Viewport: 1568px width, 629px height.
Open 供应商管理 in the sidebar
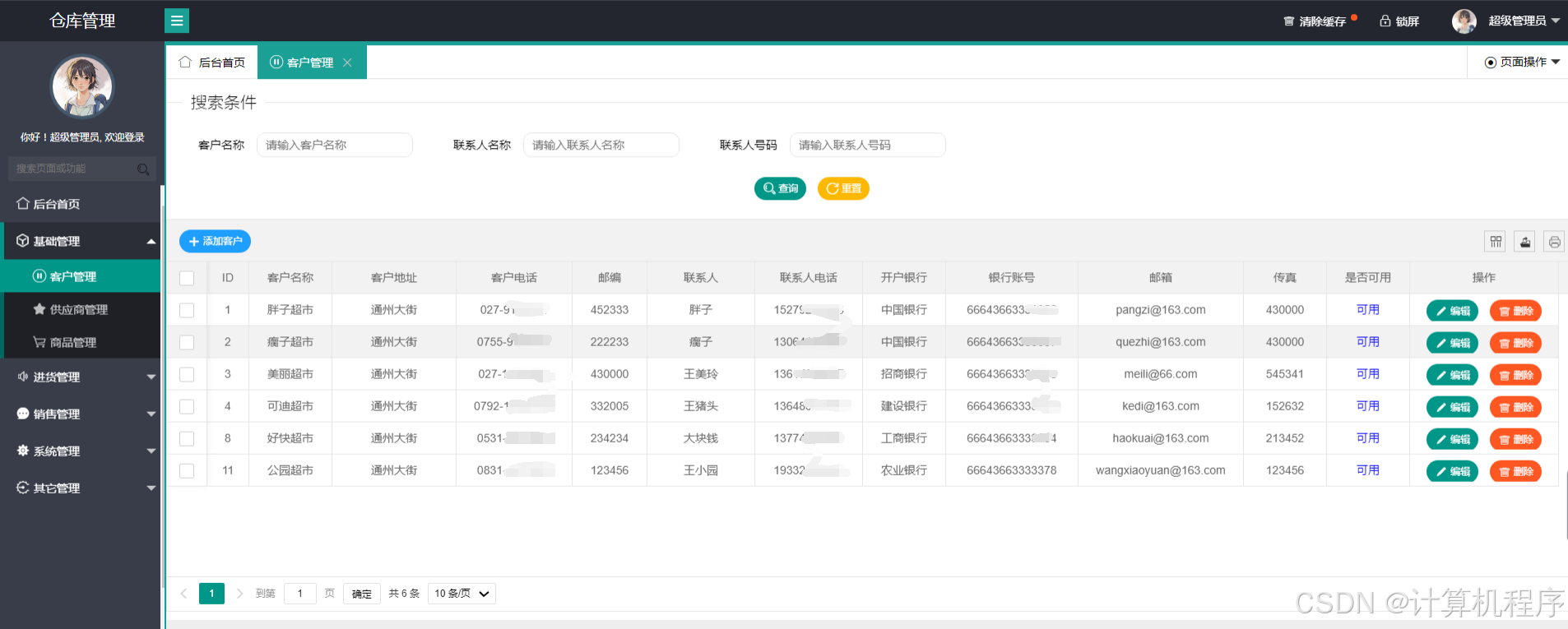[81, 309]
